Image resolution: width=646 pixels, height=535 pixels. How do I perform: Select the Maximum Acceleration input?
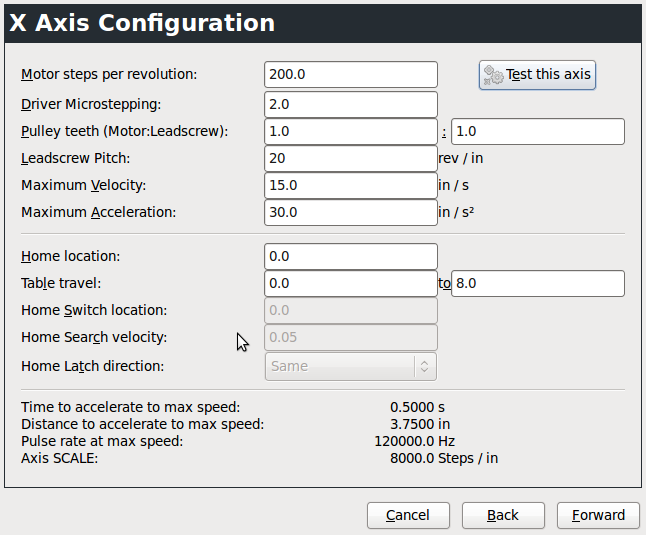coord(351,212)
